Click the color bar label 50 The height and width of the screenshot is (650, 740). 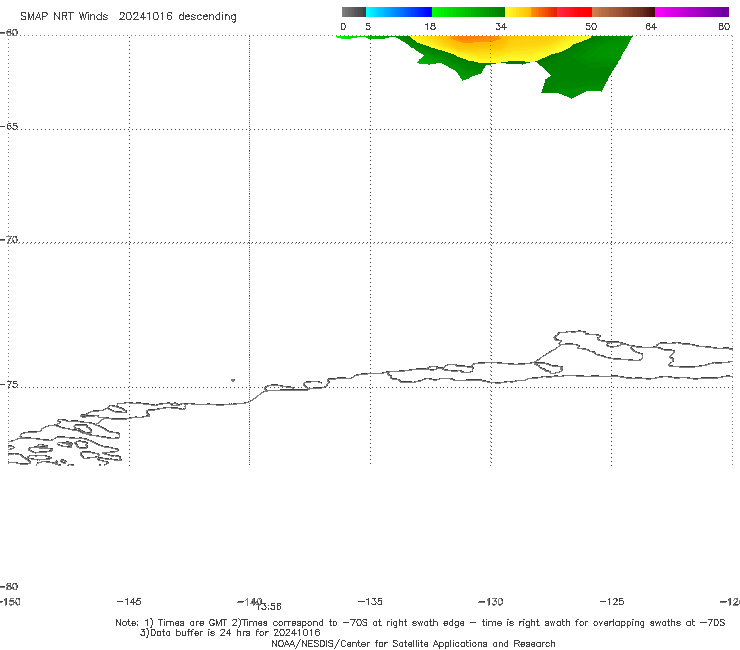click(591, 27)
